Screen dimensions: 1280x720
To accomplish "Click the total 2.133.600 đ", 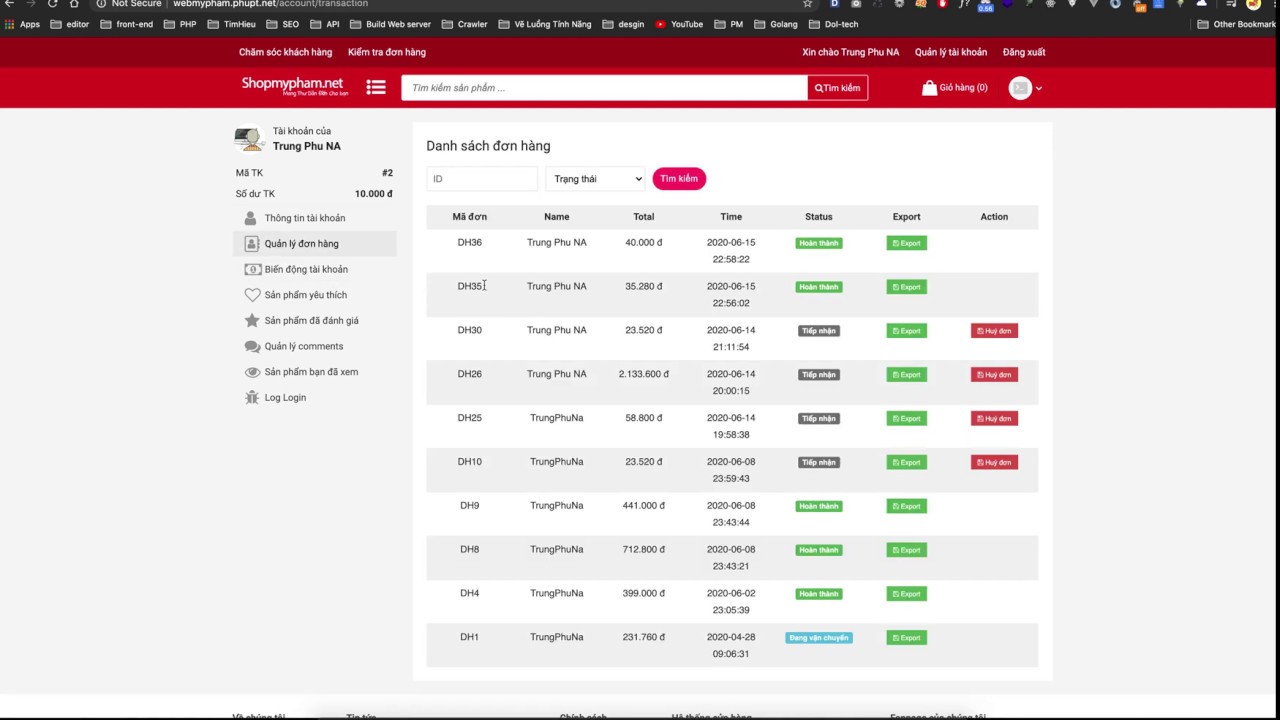I will point(644,374).
